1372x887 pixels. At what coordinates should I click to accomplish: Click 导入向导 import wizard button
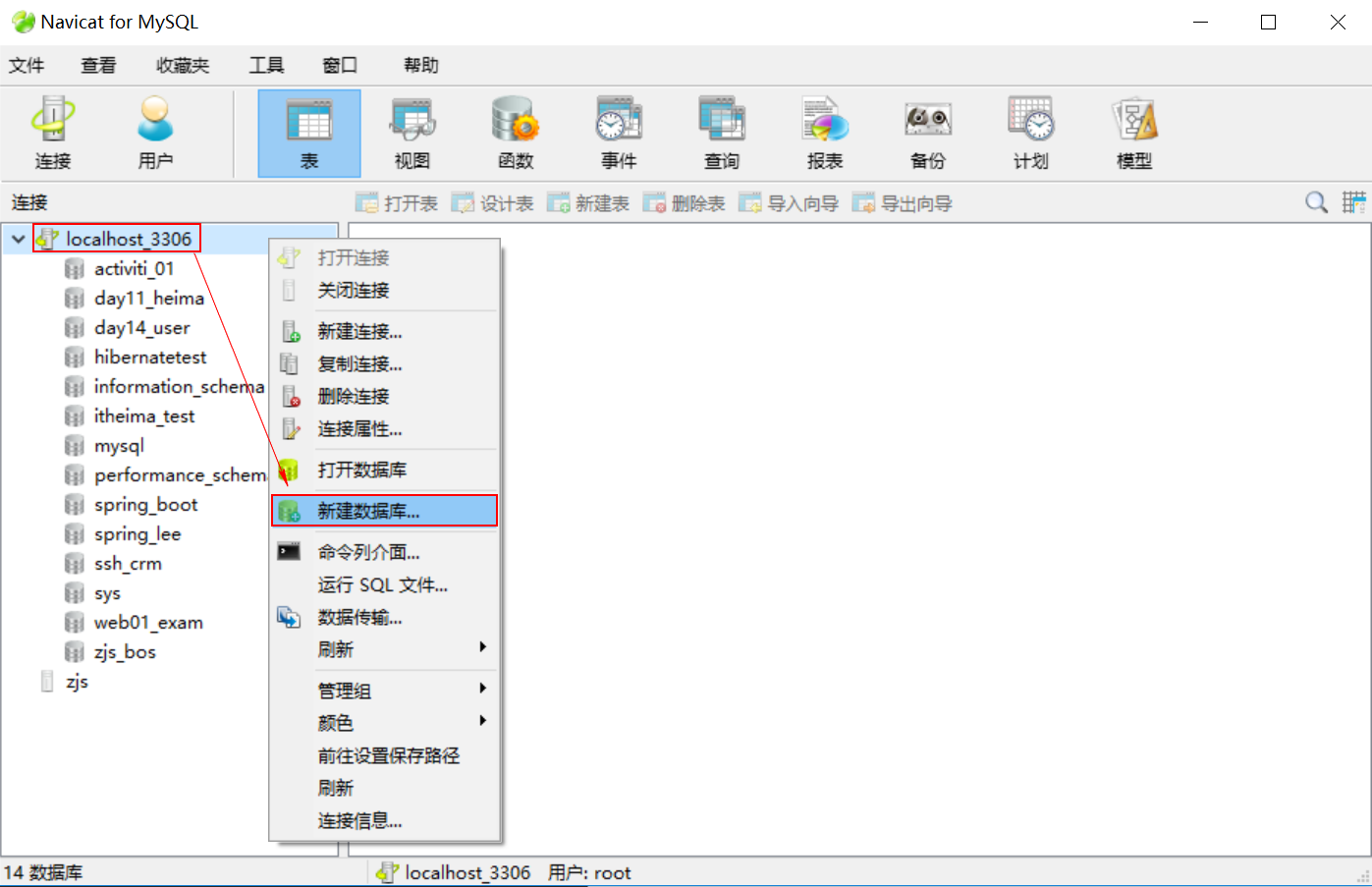point(789,203)
